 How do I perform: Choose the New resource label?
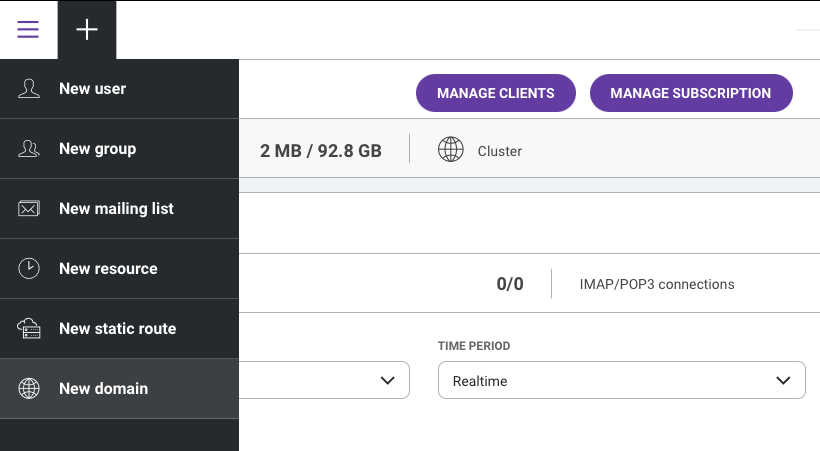tap(108, 269)
